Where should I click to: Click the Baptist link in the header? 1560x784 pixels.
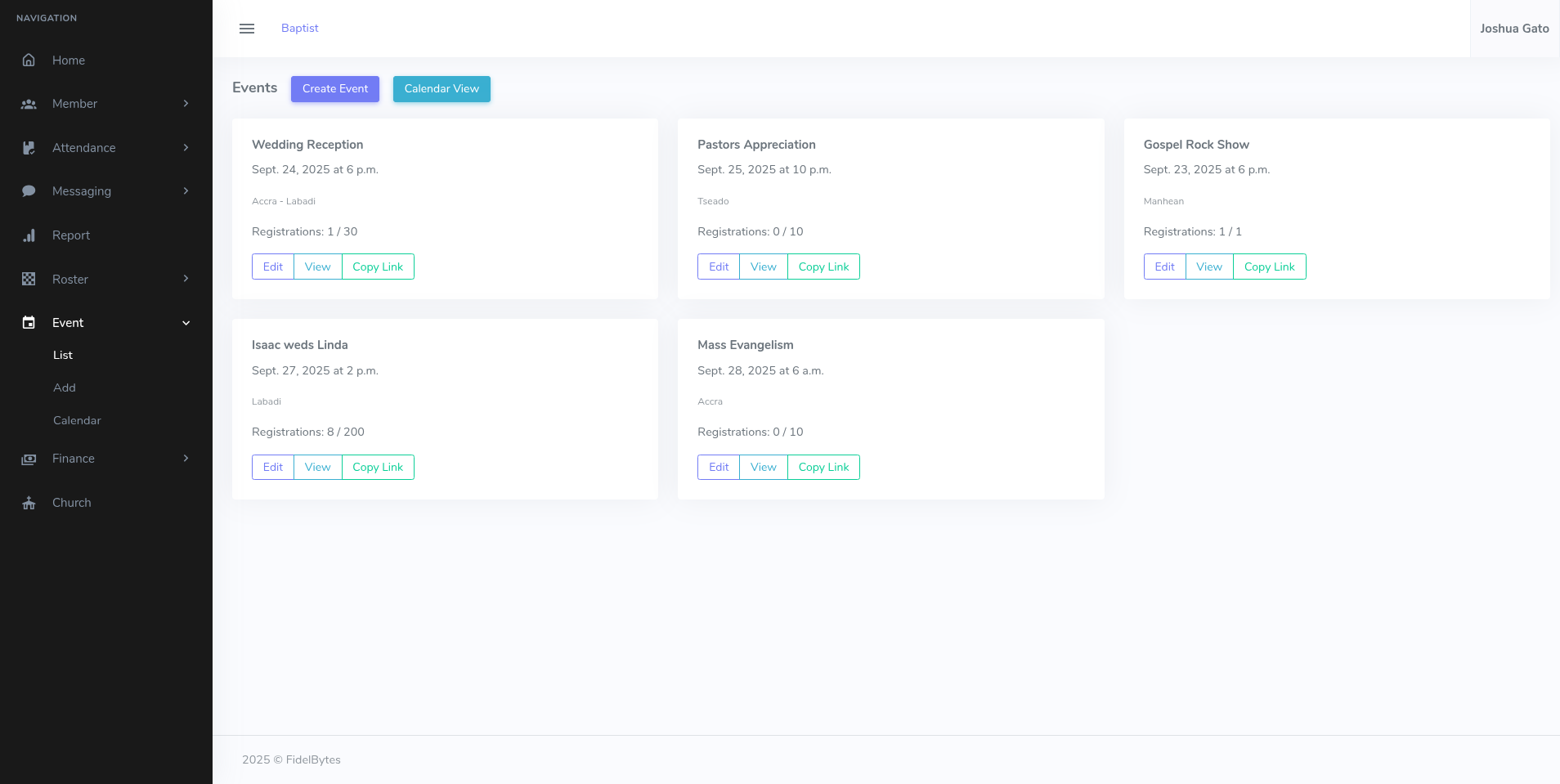tap(299, 28)
